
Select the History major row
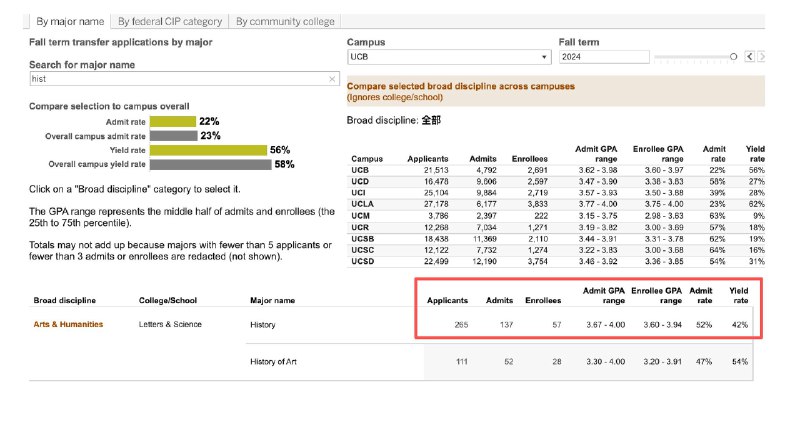point(499,325)
